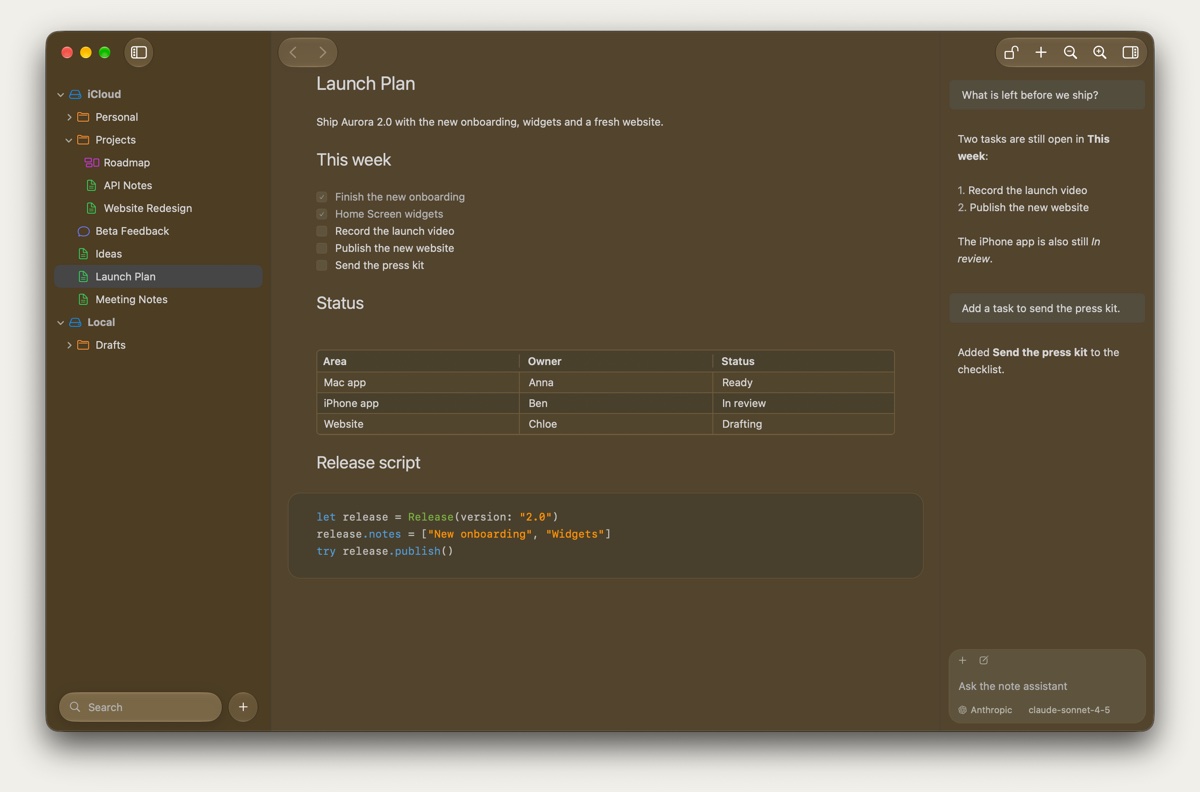The image size is (1200, 792).
Task: Open the Anthropic provider selector
Action: click(x=985, y=710)
